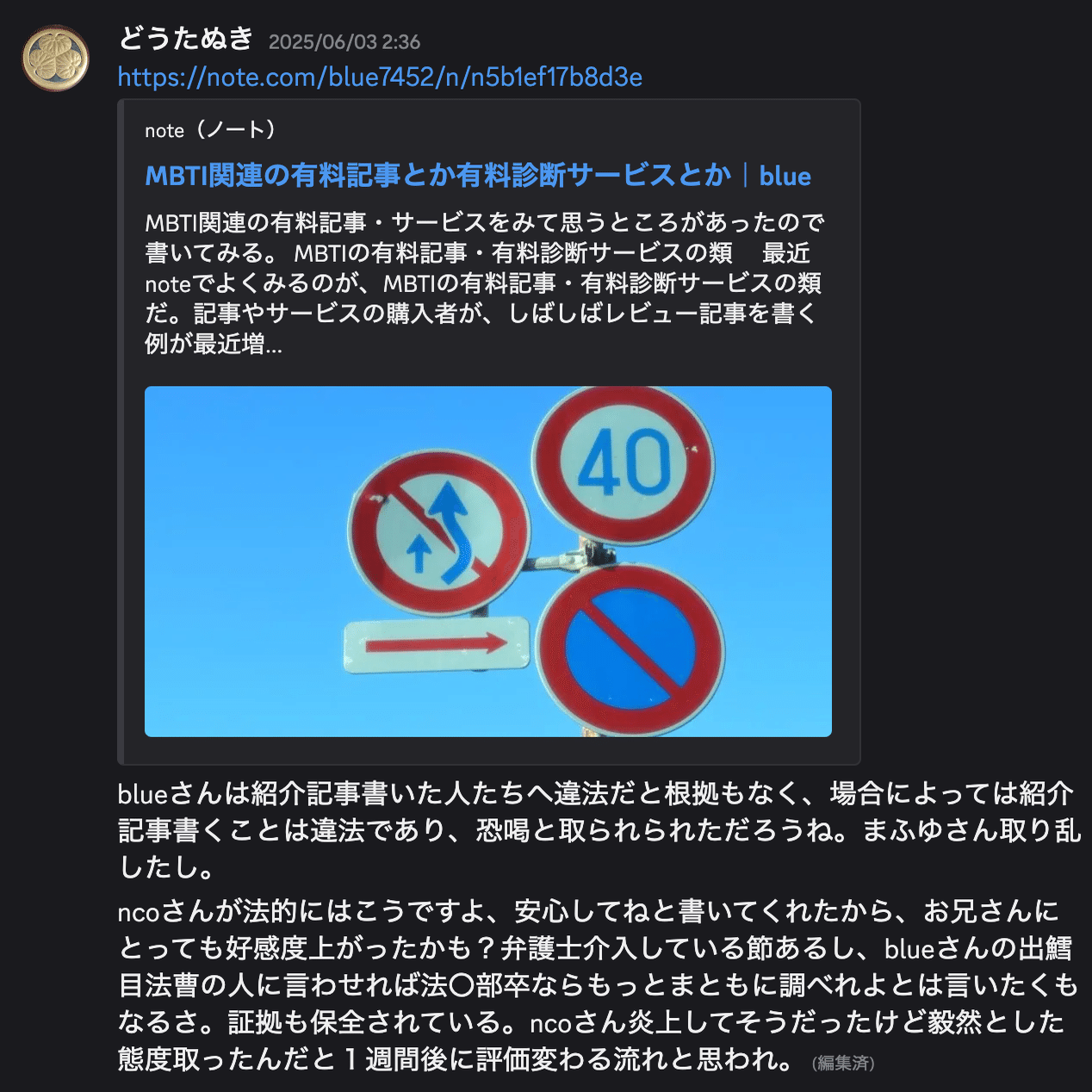Image resolution: width=1092 pixels, height=1092 pixels.
Task: Open the note.com/blue7452 URL link
Action: click(380, 78)
